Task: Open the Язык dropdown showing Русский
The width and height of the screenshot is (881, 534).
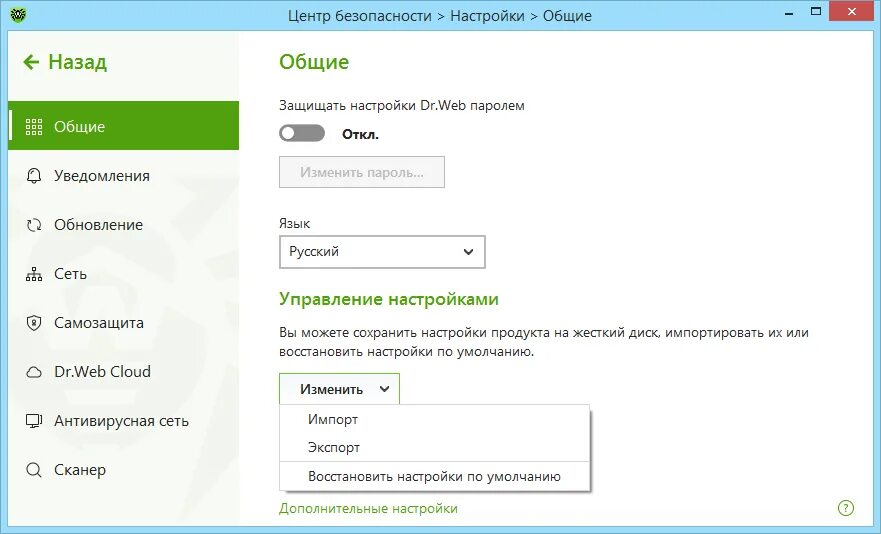Action: pos(382,252)
